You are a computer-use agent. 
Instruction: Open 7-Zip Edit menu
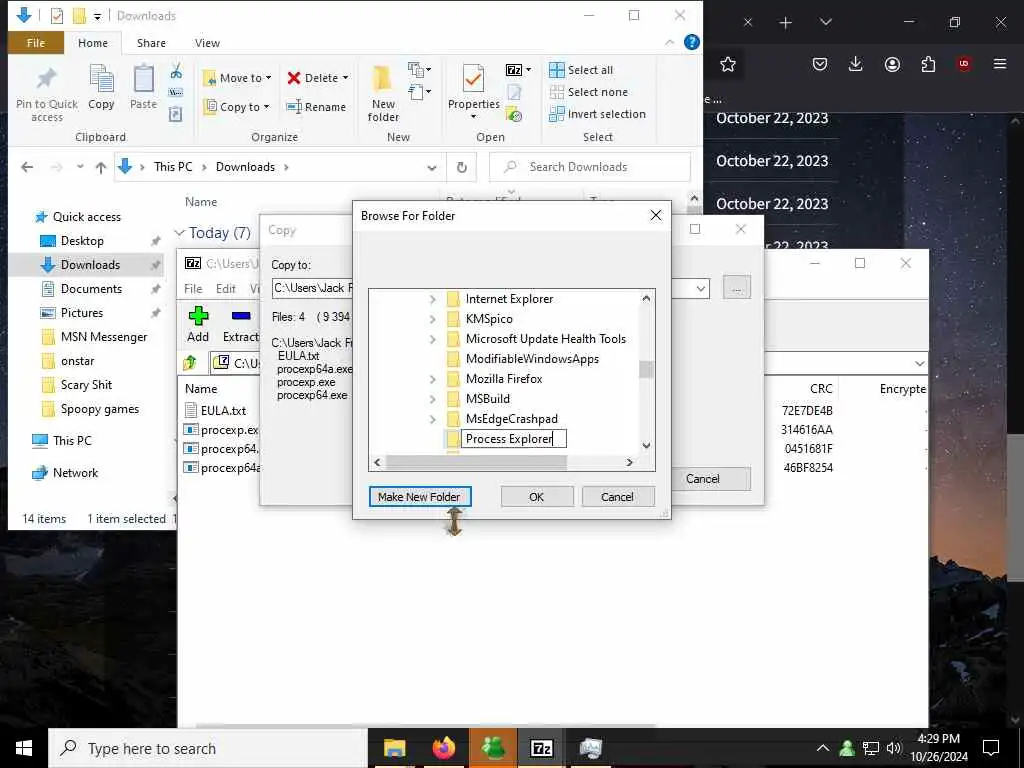(226, 289)
